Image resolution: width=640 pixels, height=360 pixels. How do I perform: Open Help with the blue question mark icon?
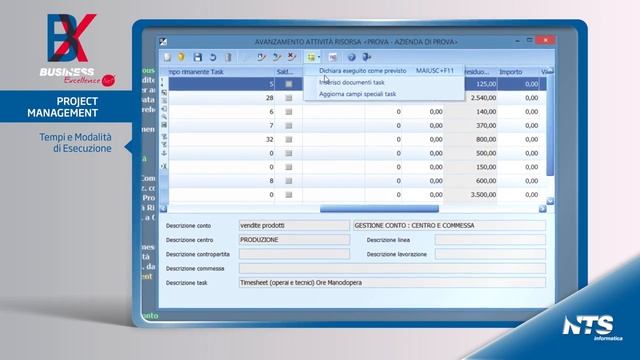351,57
